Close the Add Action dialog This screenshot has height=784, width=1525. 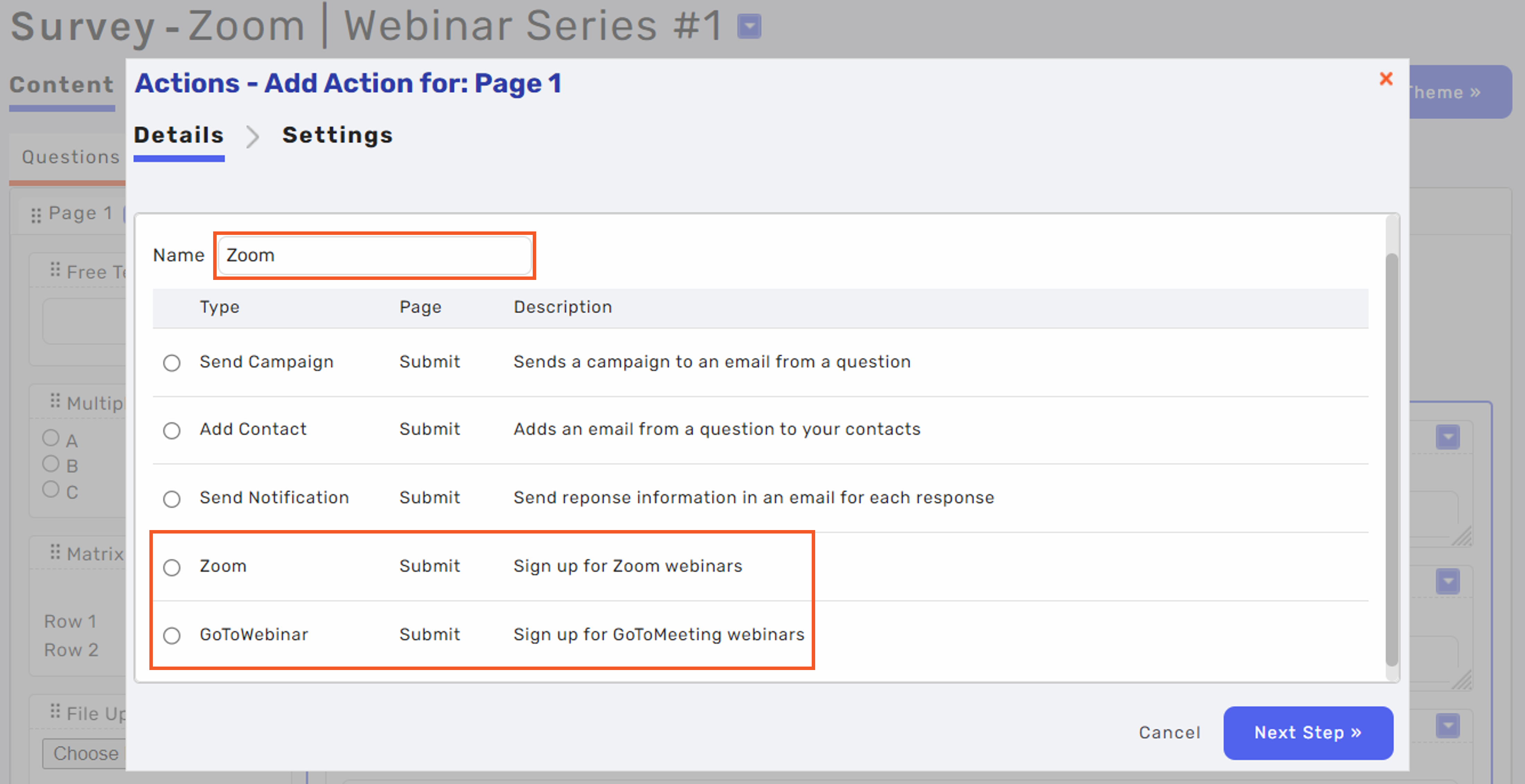coord(1385,79)
